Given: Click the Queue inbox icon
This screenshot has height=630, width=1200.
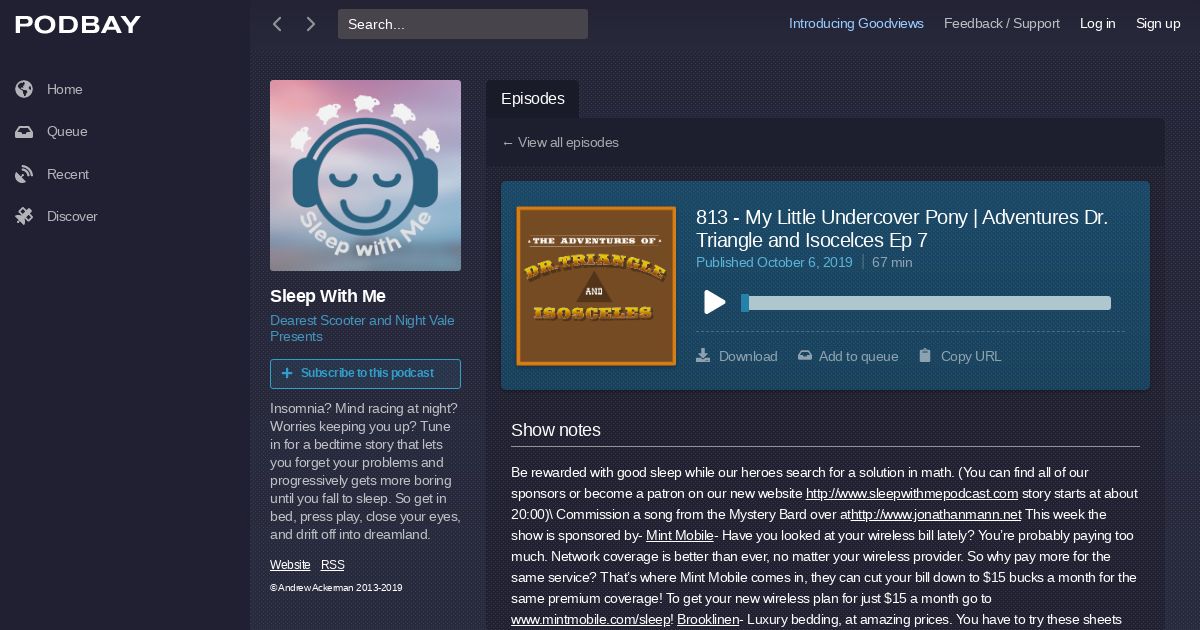Looking at the screenshot, I should [24, 132].
